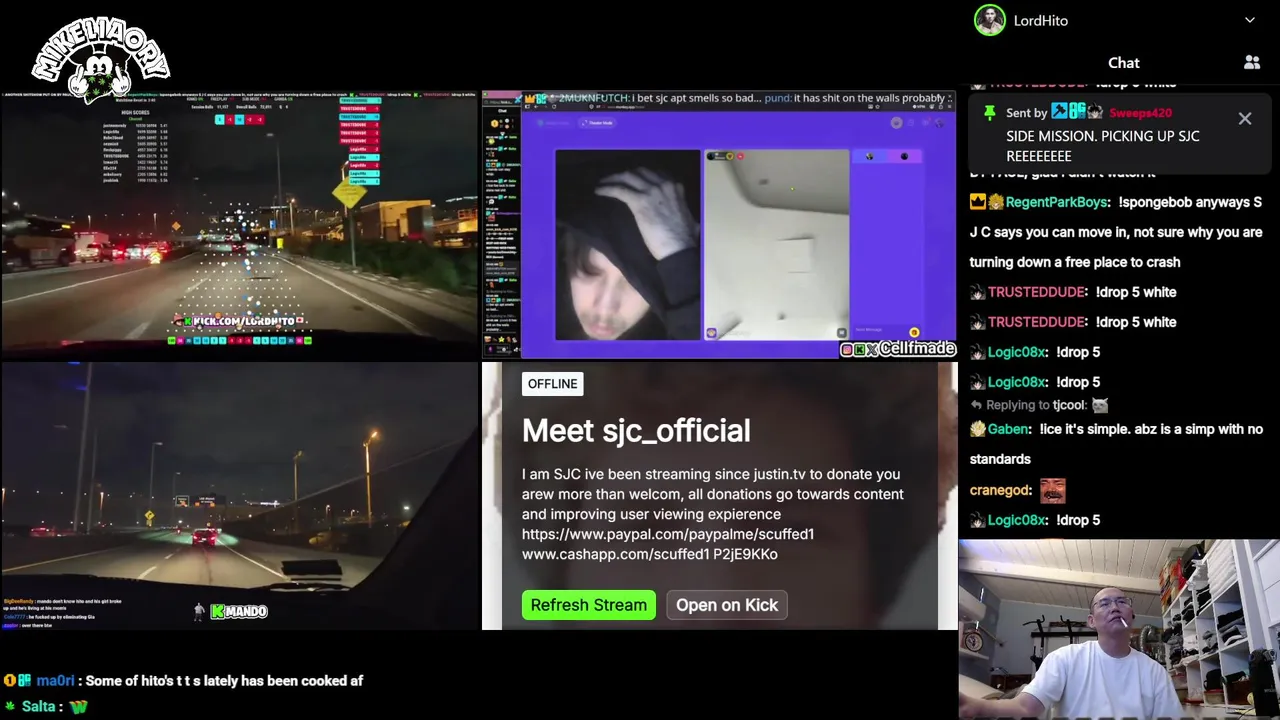Click the OFFLINE status badge
This screenshot has width=1280, height=720.
552,384
